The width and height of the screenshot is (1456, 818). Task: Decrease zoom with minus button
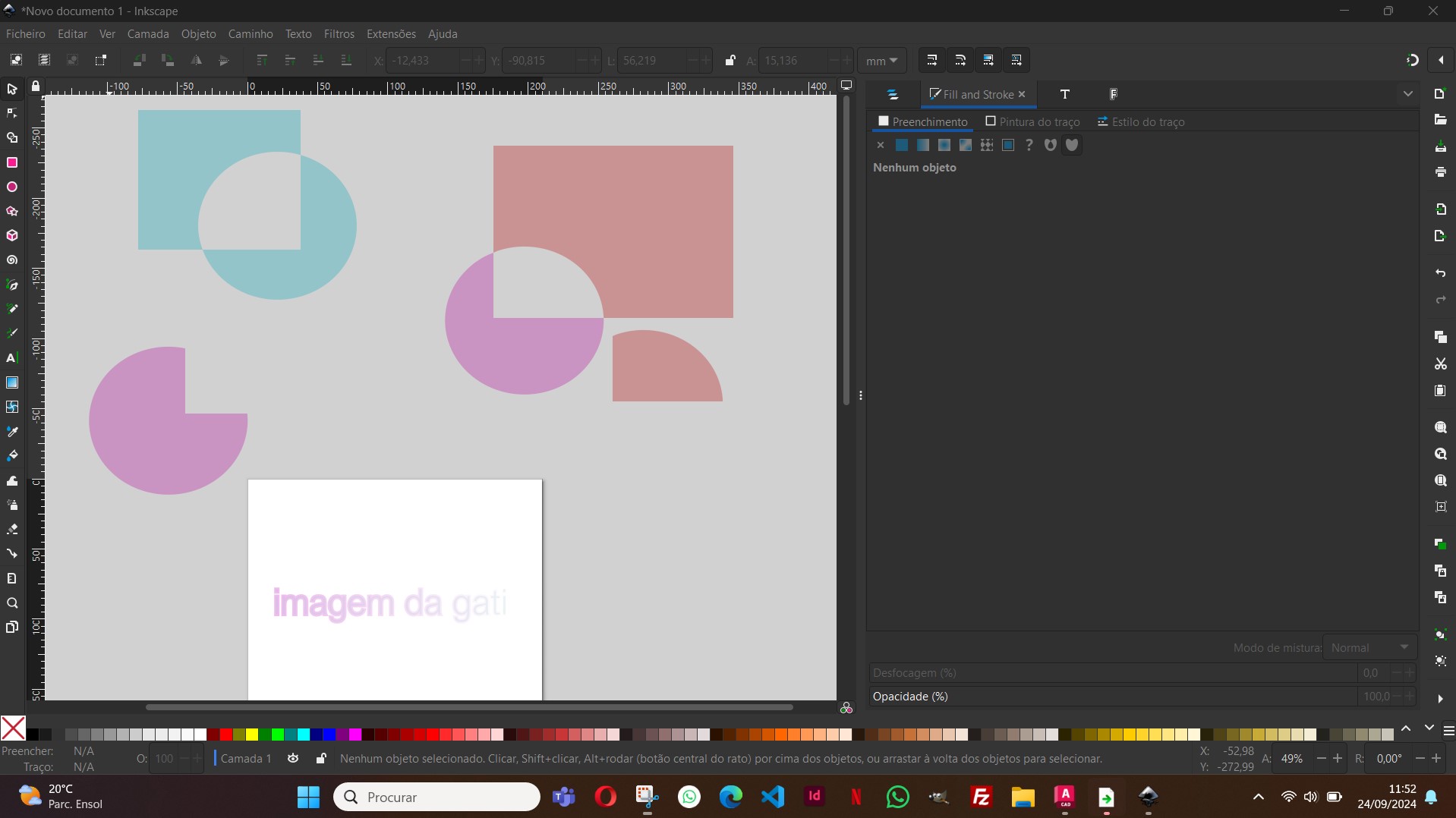coord(1322,758)
